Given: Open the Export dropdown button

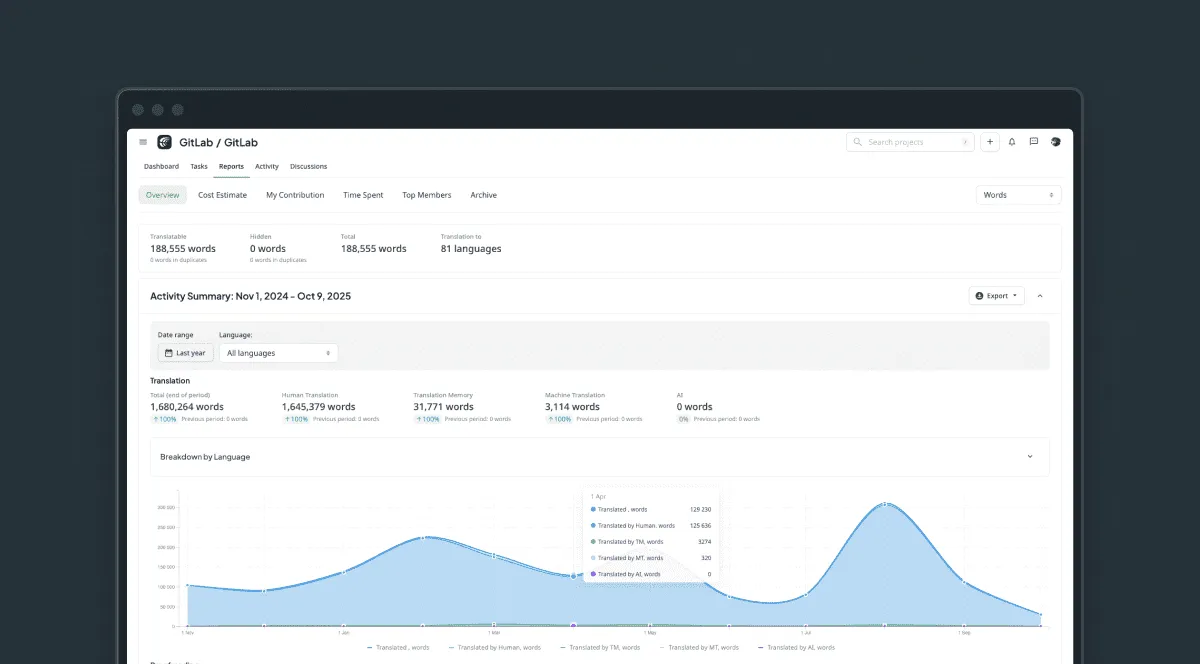Looking at the screenshot, I should coord(996,296).
